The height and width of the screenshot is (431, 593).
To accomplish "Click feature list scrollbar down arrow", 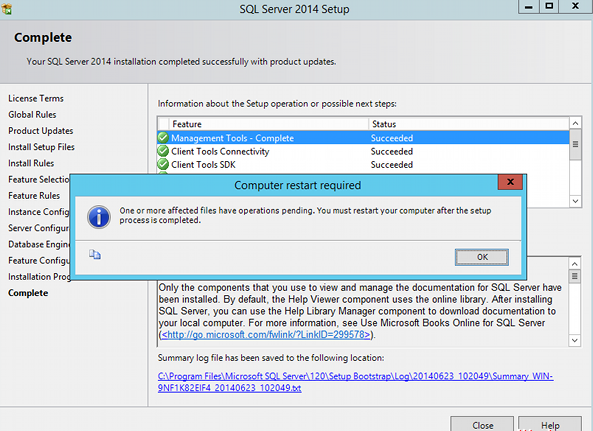I will [x=575, y=201].
